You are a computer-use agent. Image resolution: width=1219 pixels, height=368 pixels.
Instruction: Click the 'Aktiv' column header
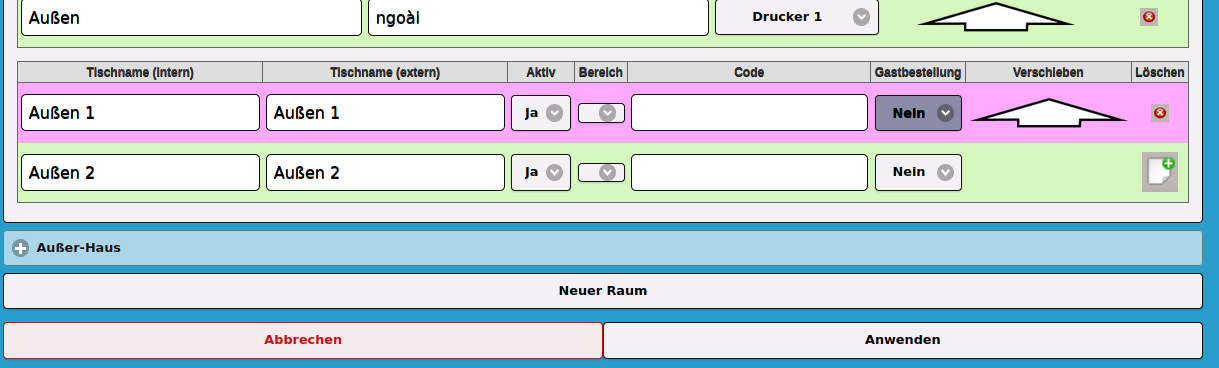coord(541,72)
